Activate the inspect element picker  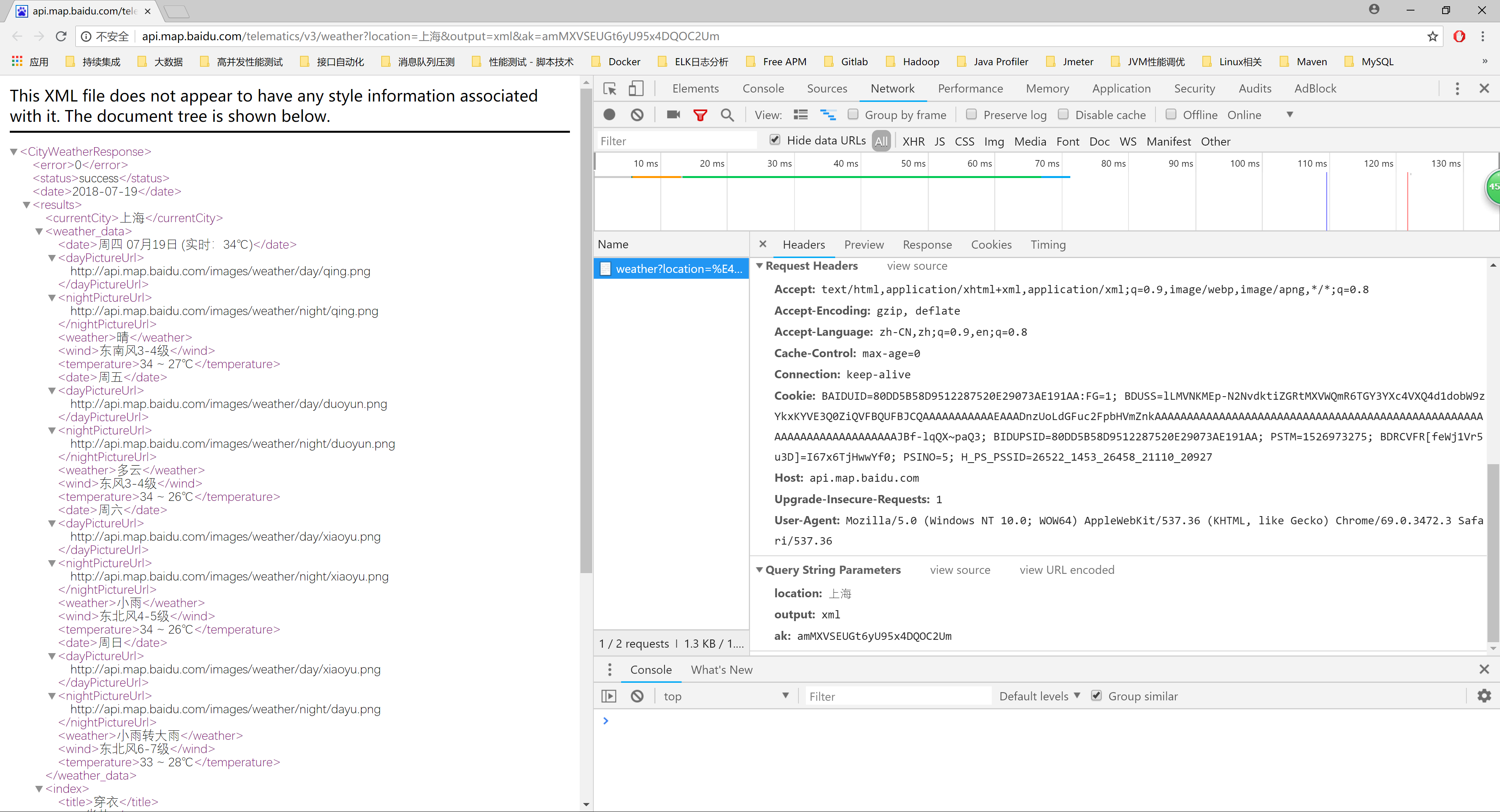tap(610, 89)
